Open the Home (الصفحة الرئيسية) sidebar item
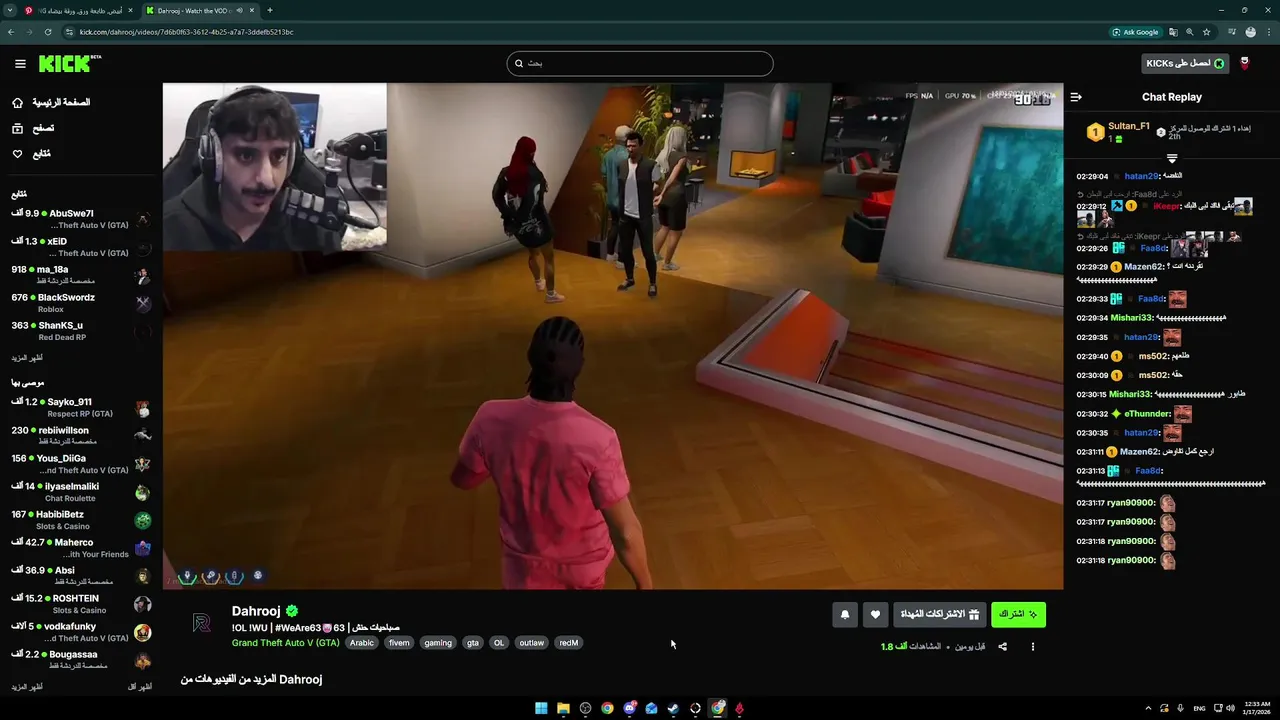Screen dimensions: 1280x720 50,102
